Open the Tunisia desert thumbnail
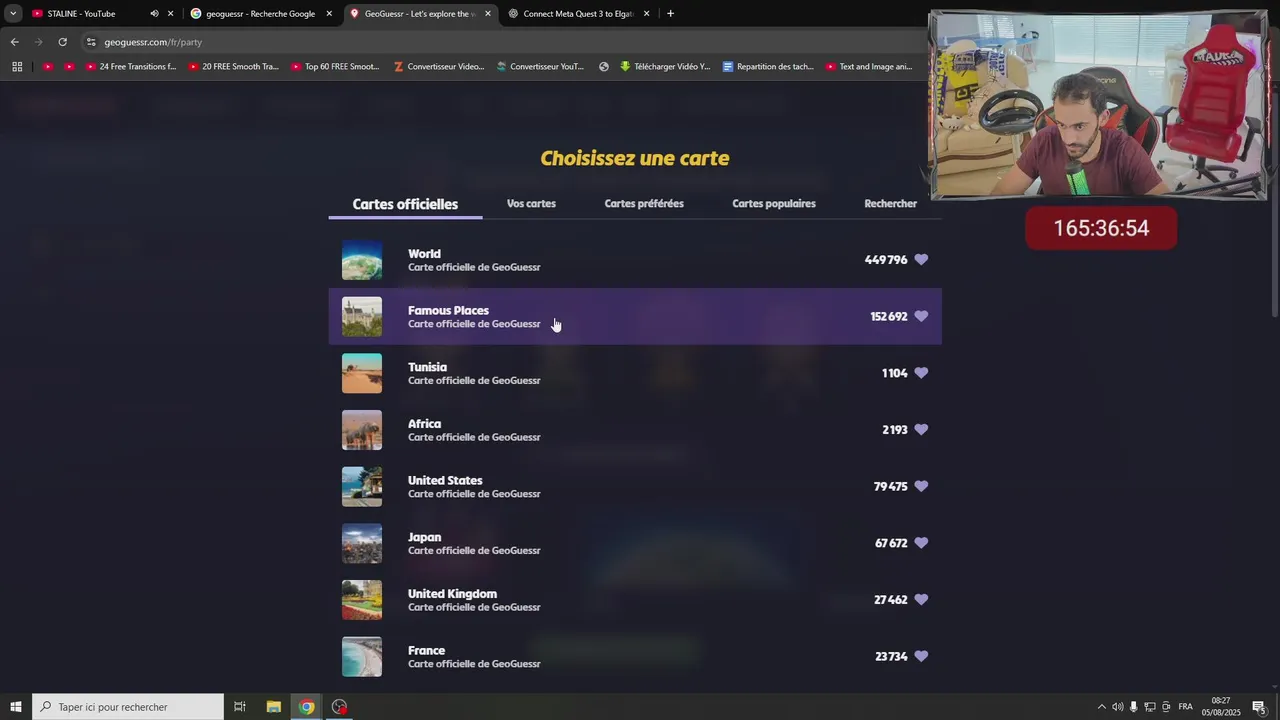The image size is (1280, 720). (362, 373)
